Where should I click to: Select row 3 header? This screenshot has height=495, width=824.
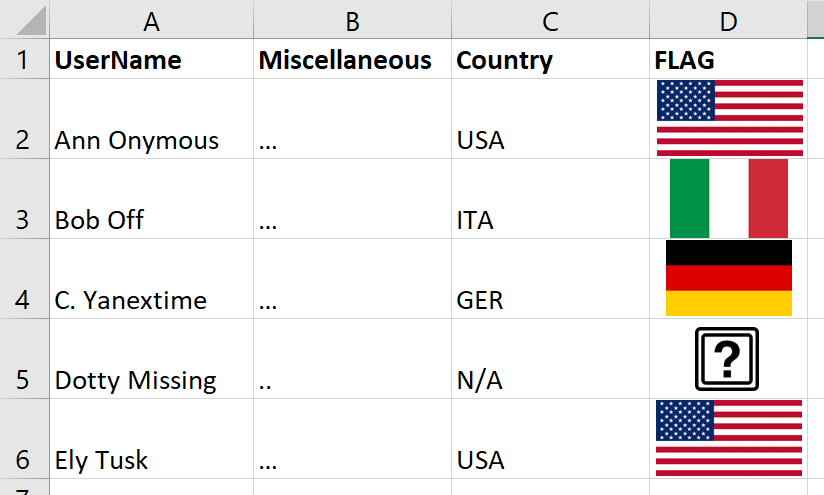tap(25, 199)
